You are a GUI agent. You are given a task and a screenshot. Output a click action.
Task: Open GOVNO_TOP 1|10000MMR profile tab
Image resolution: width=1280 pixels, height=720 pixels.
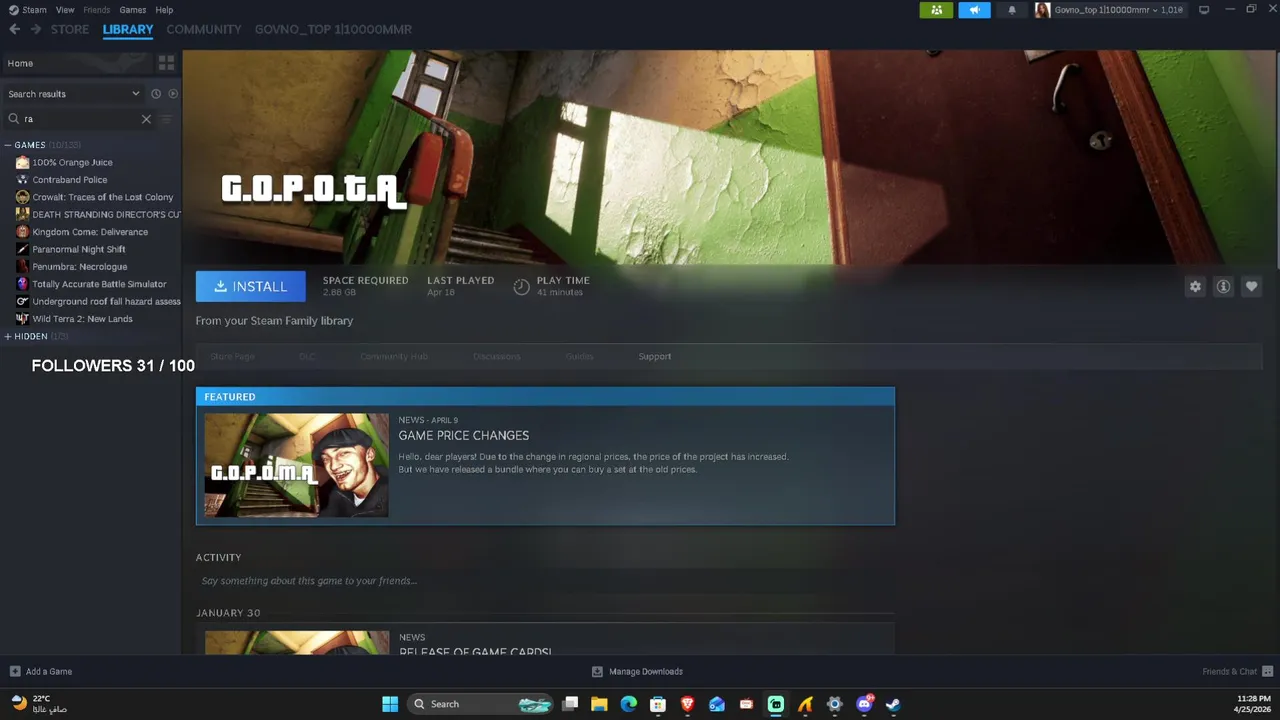click(333, 29)
